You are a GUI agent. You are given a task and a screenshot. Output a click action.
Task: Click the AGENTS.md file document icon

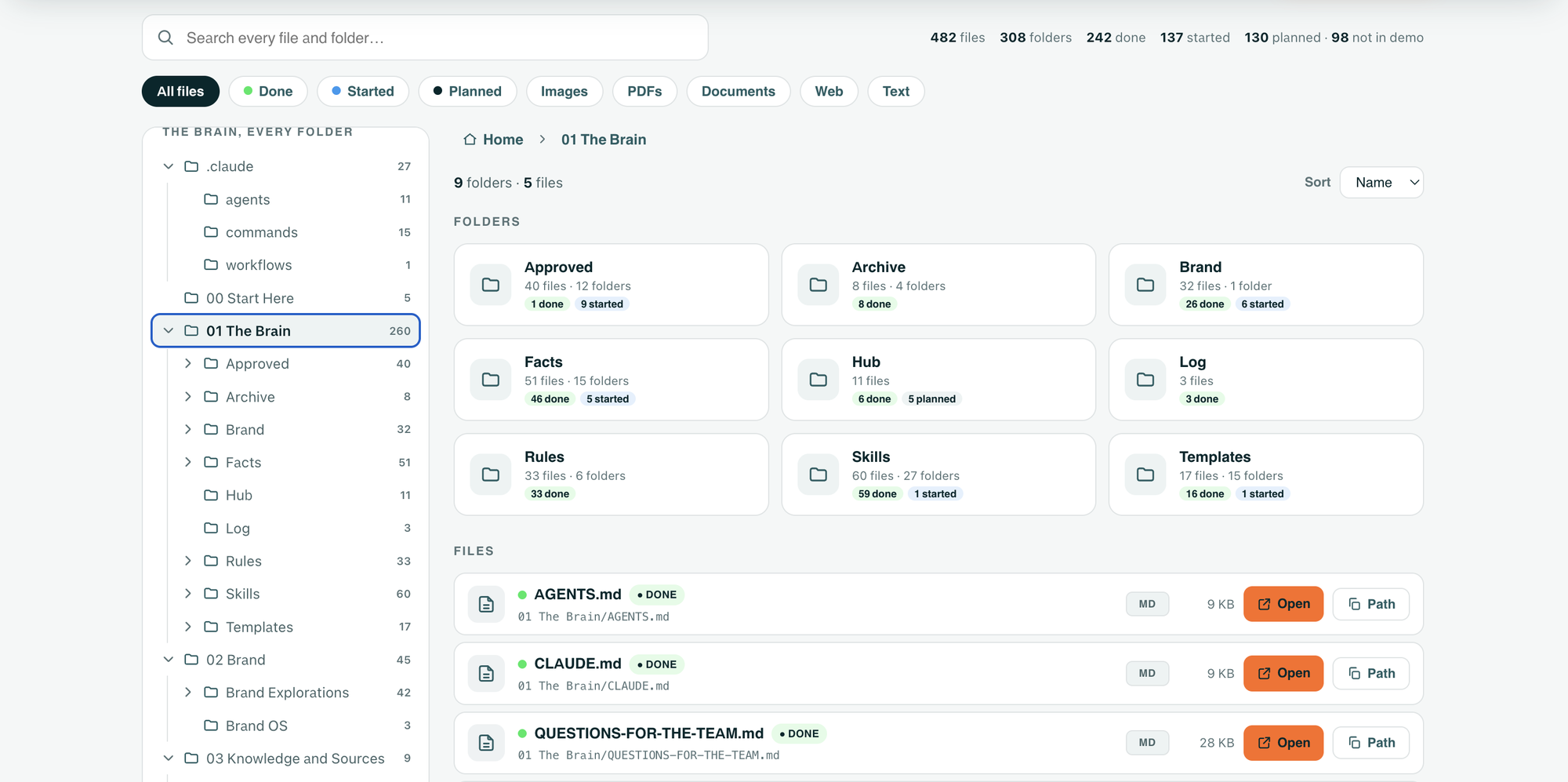coord(486,604)
